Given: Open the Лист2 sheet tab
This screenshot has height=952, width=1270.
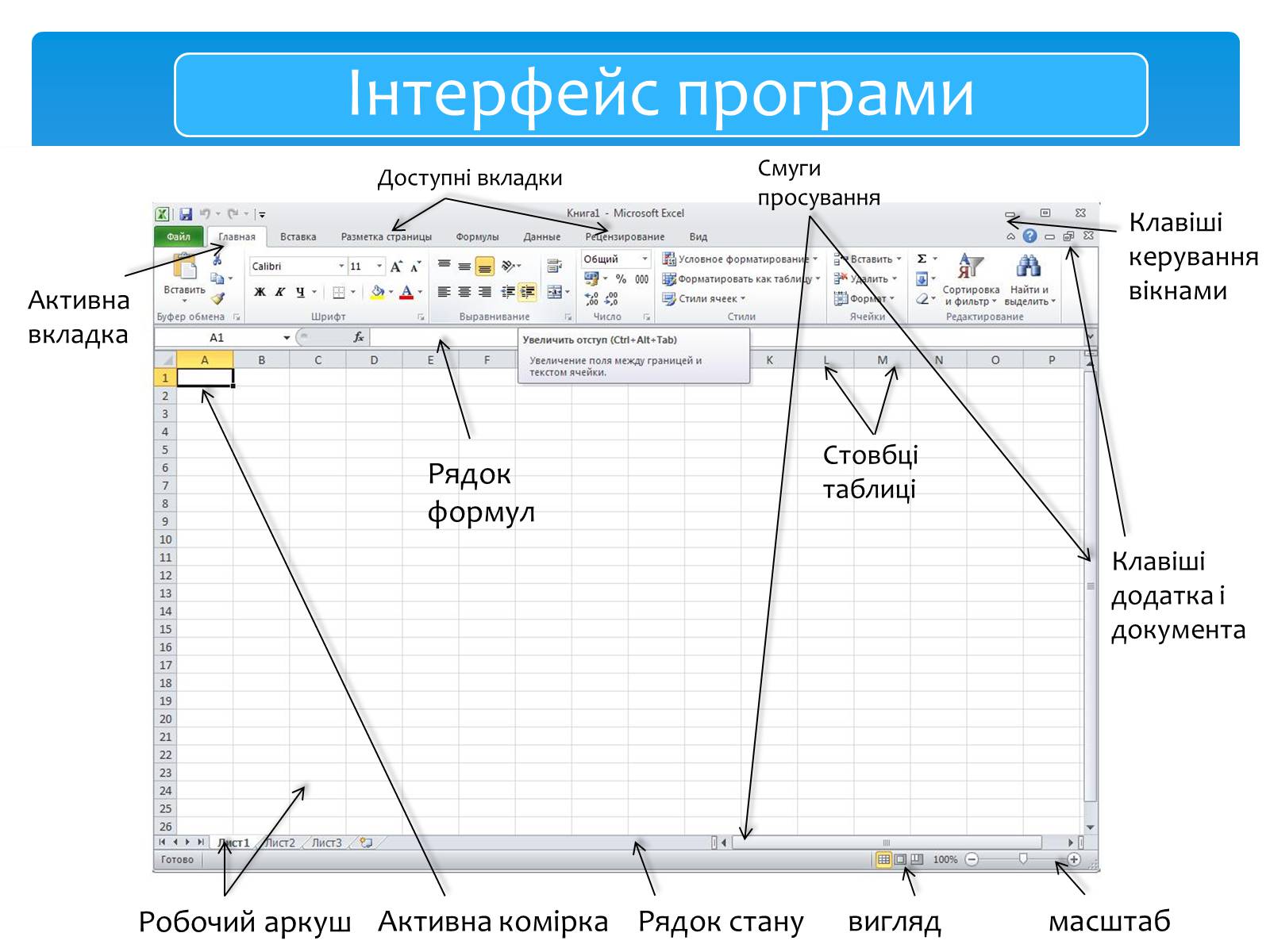Looking at the screenshot, I should (280, 843).
